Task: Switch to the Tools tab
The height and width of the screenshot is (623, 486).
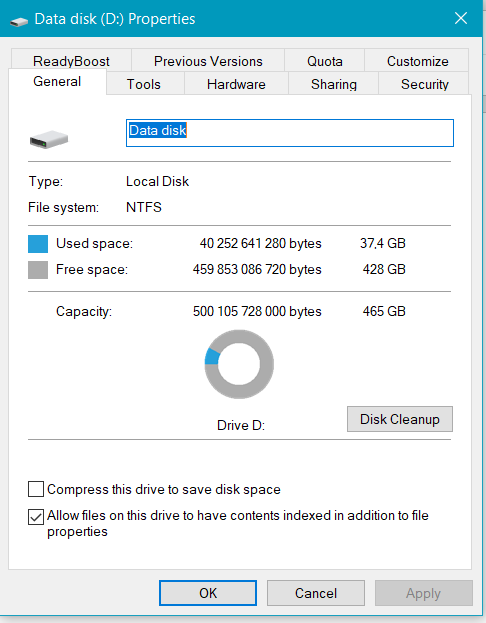Action: click(x=144, y=84)
